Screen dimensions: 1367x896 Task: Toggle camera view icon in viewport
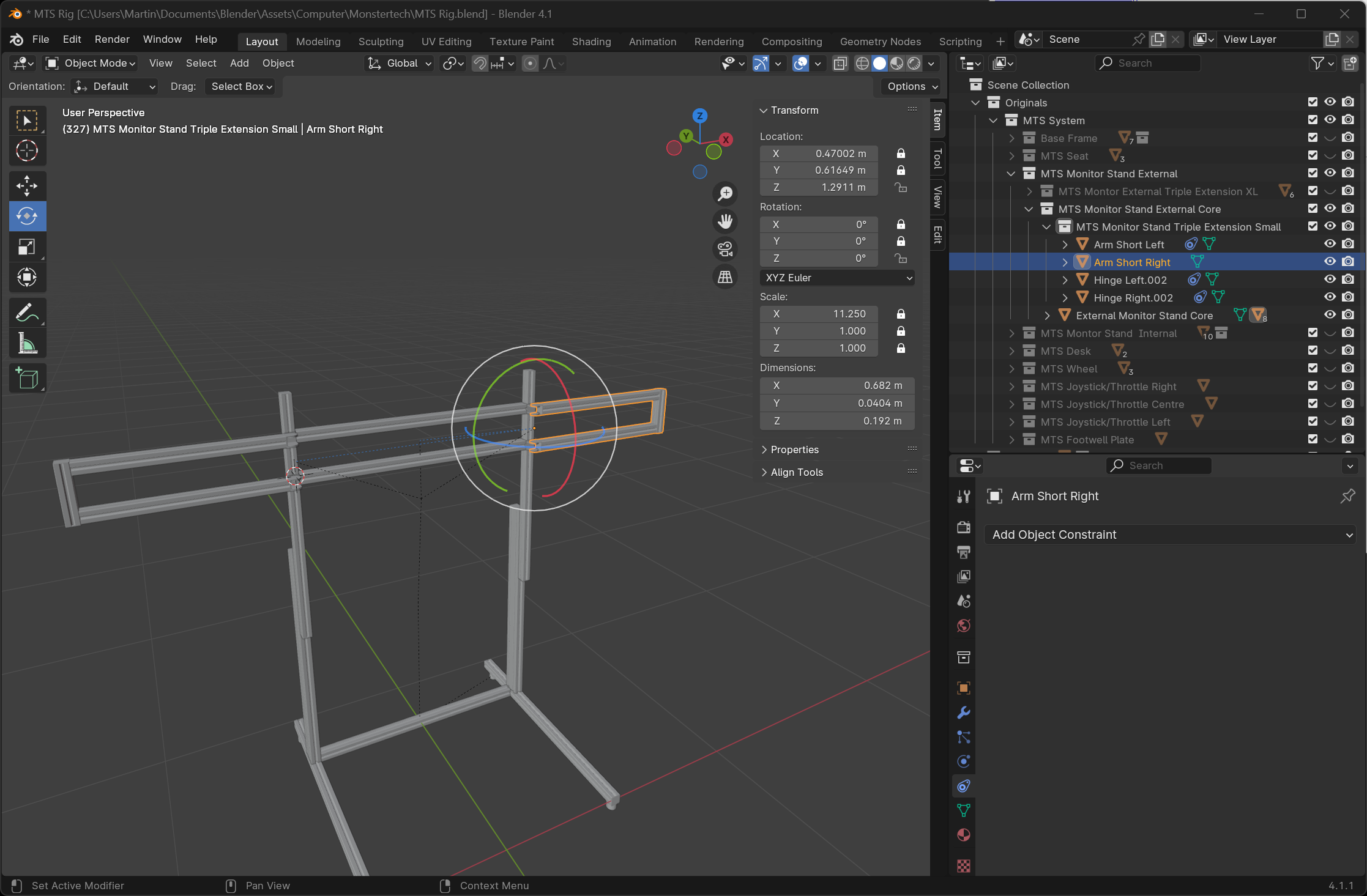[725, 250]
